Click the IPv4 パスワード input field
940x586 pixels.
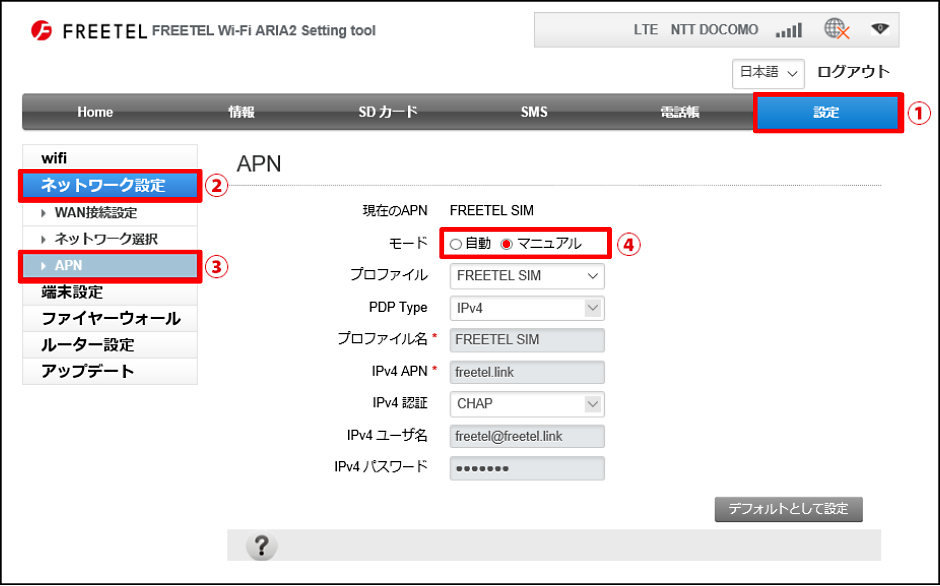click(x=527, y=468)
